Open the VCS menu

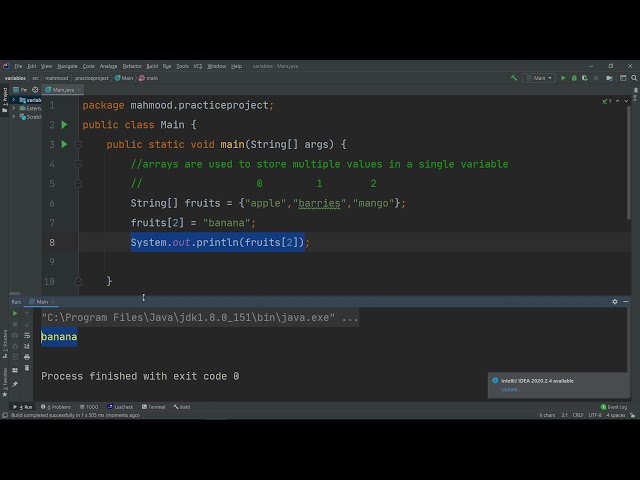point(198,66)
